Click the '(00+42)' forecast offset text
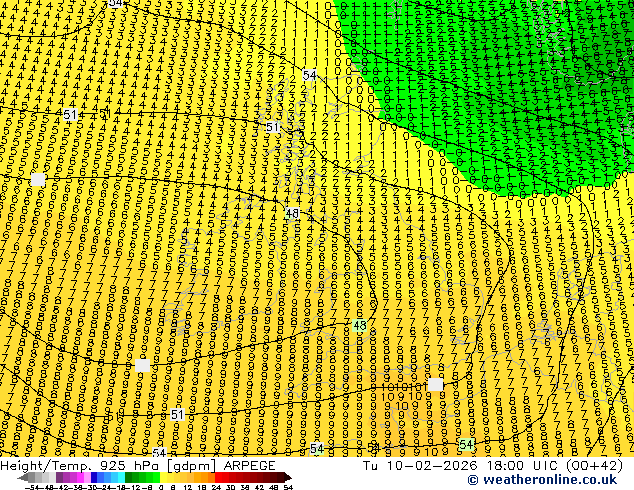Image resolution: width=634 pixels, height=490 pixels. tap(594, 466)
